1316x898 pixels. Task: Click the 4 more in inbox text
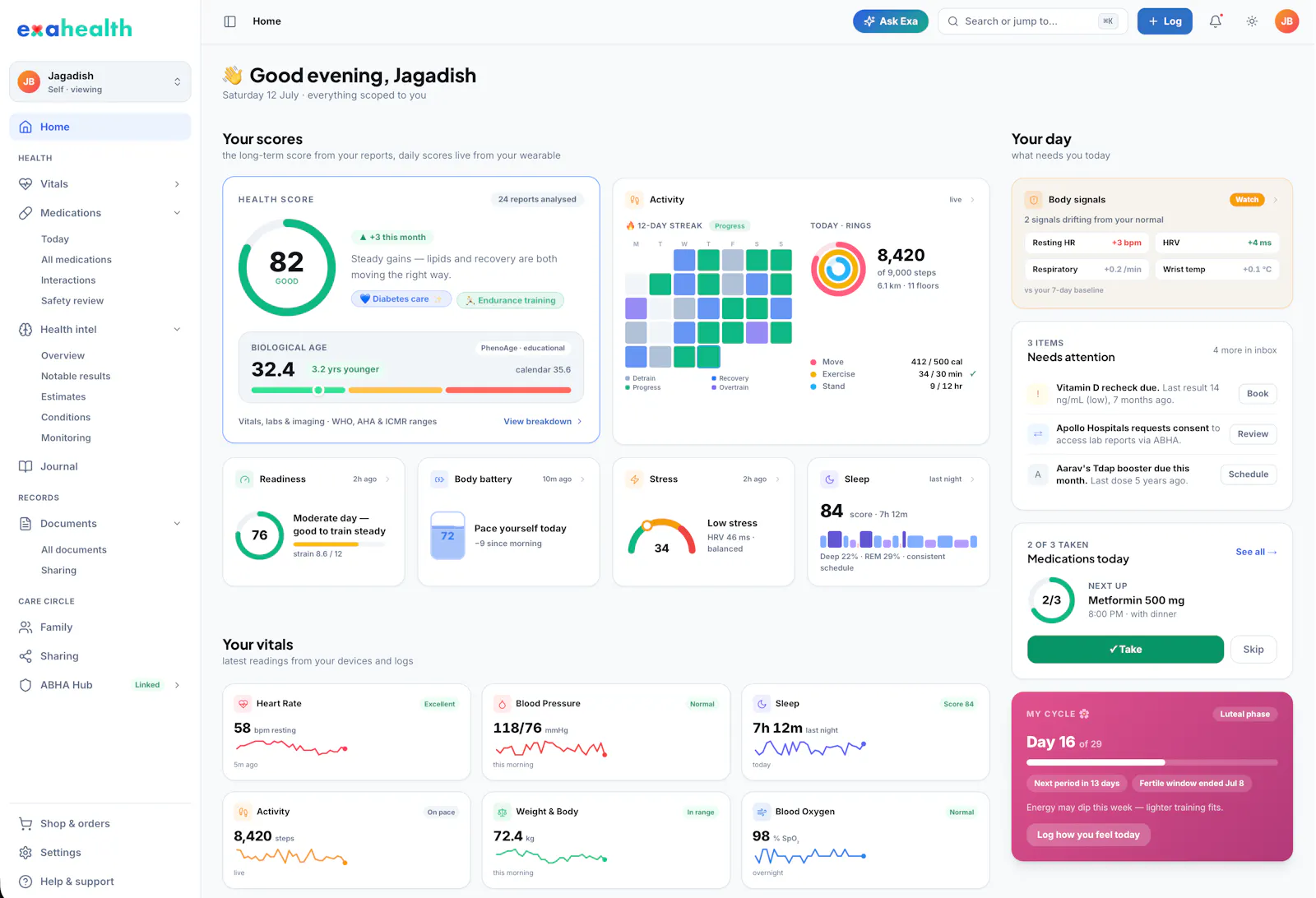pos(1244,350)
